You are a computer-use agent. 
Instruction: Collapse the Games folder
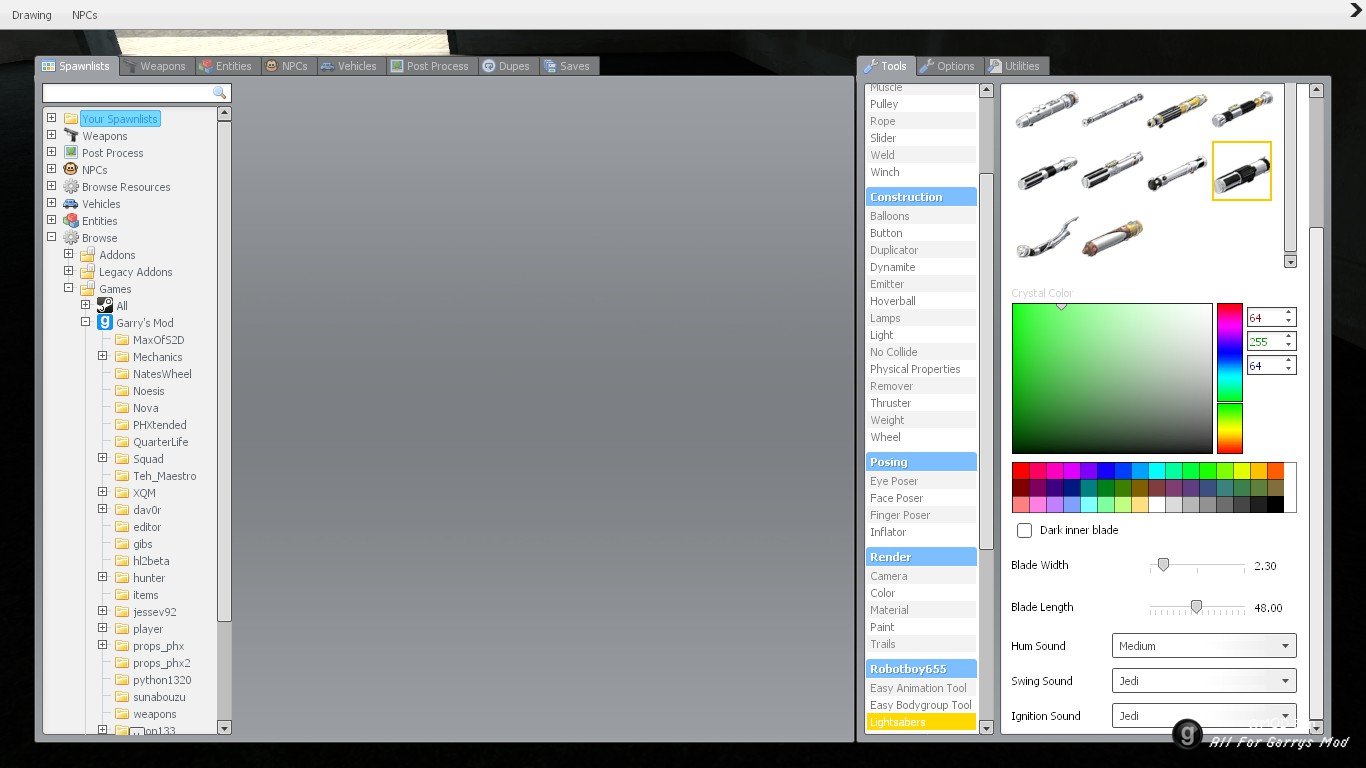click(x=68, y=288)
